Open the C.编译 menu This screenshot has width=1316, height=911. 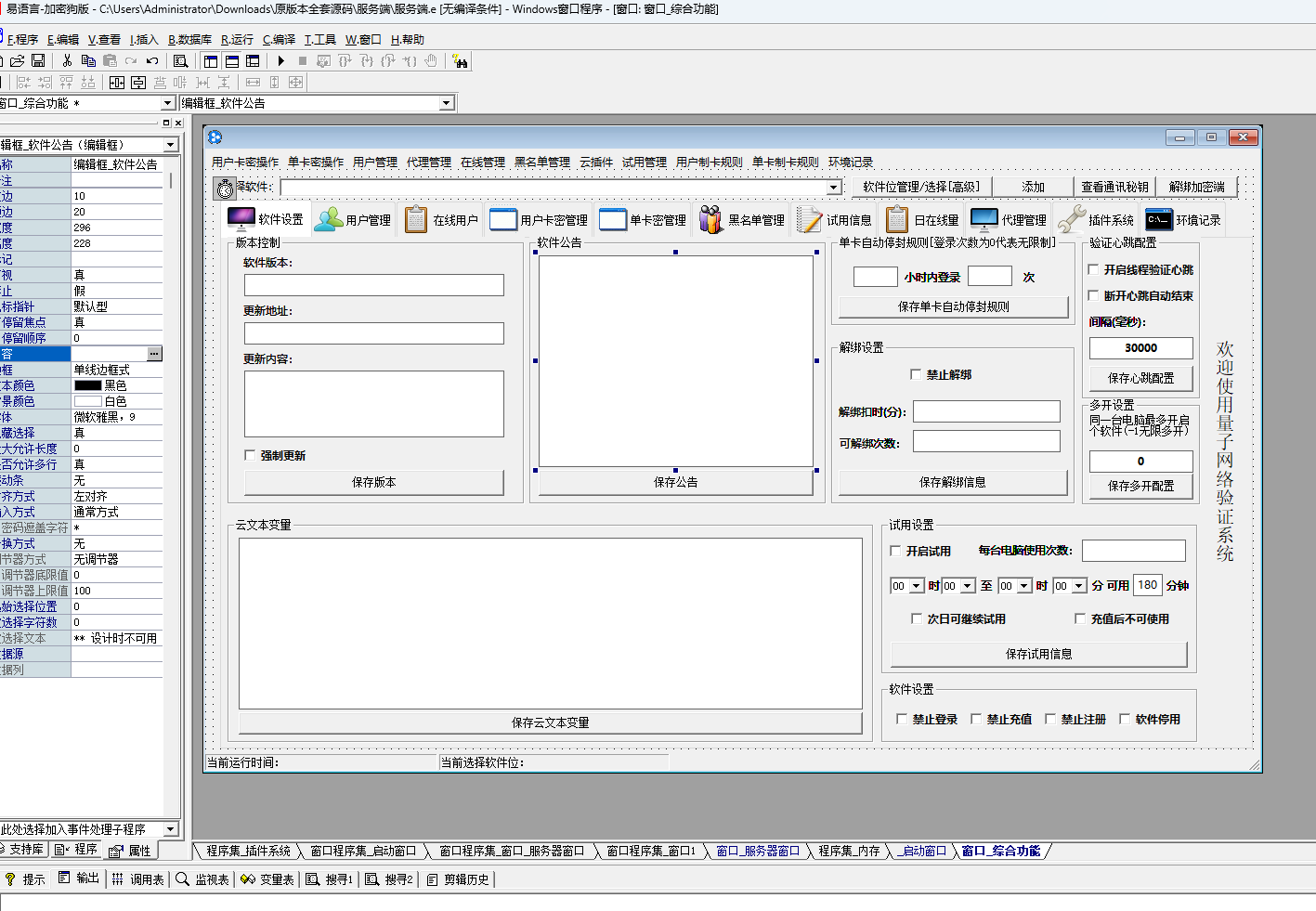pyautogui.click(x=279, y=40)
